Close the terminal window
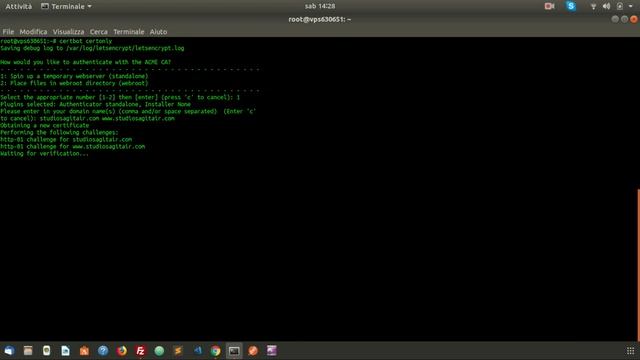Image resolution: width=640 pixels, height=360 pixels. tap(633, 19)
